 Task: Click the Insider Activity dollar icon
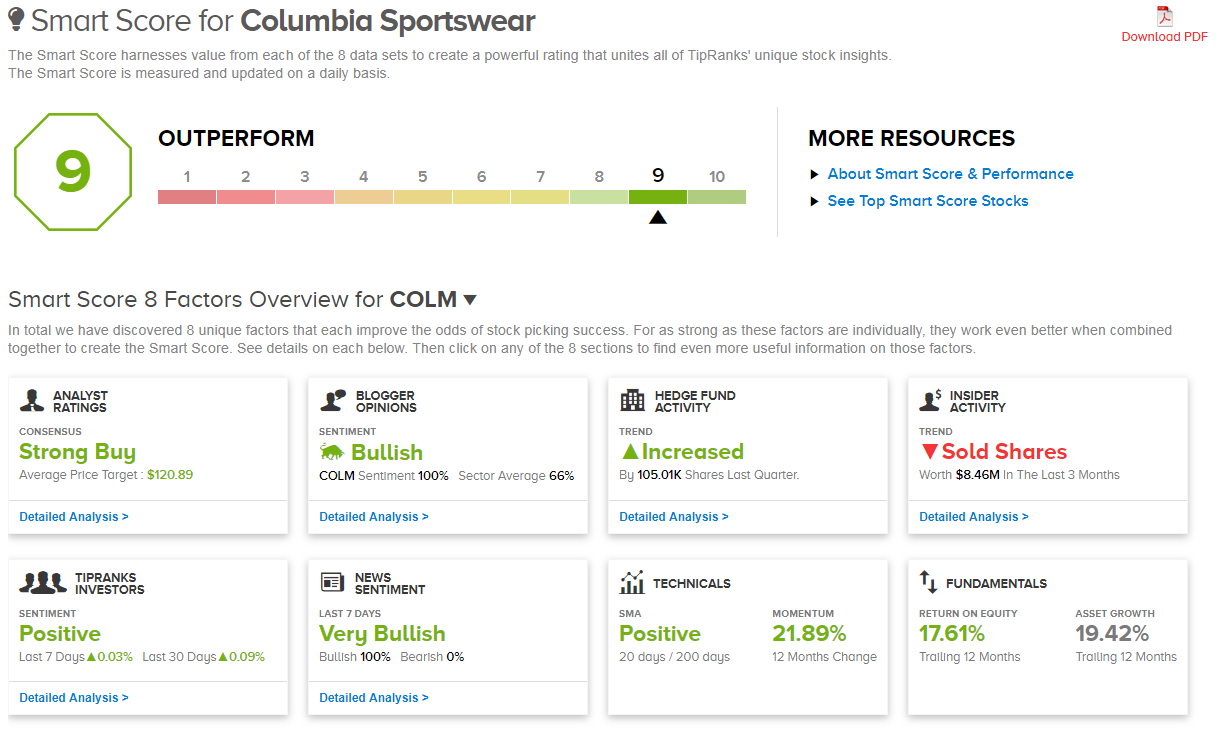tap(932, 400)
